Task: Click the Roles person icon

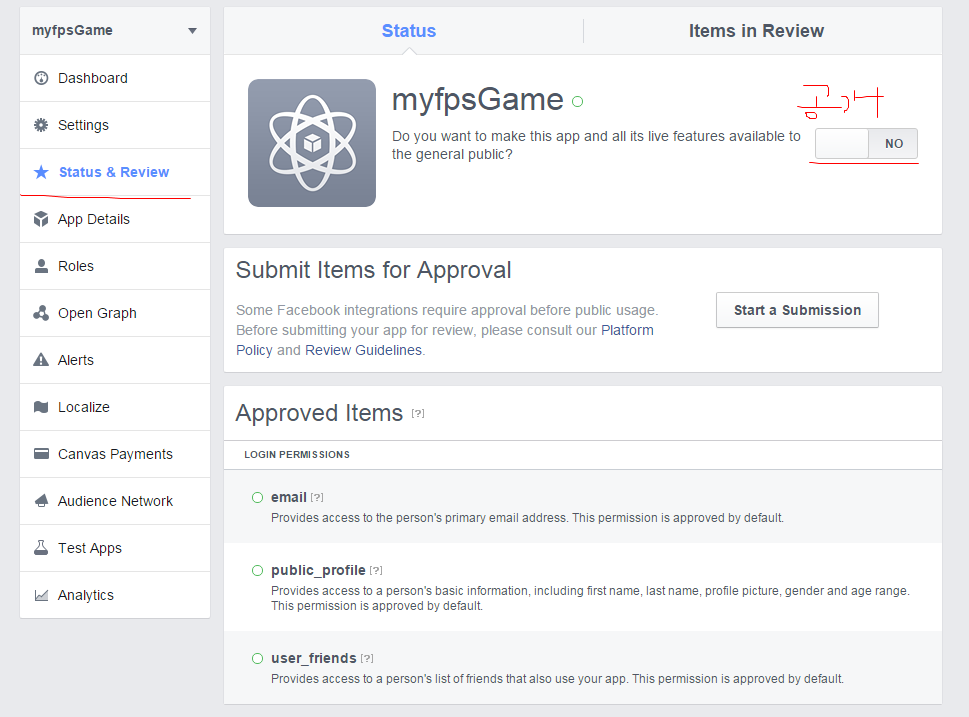Action: (x=41, y=266)
